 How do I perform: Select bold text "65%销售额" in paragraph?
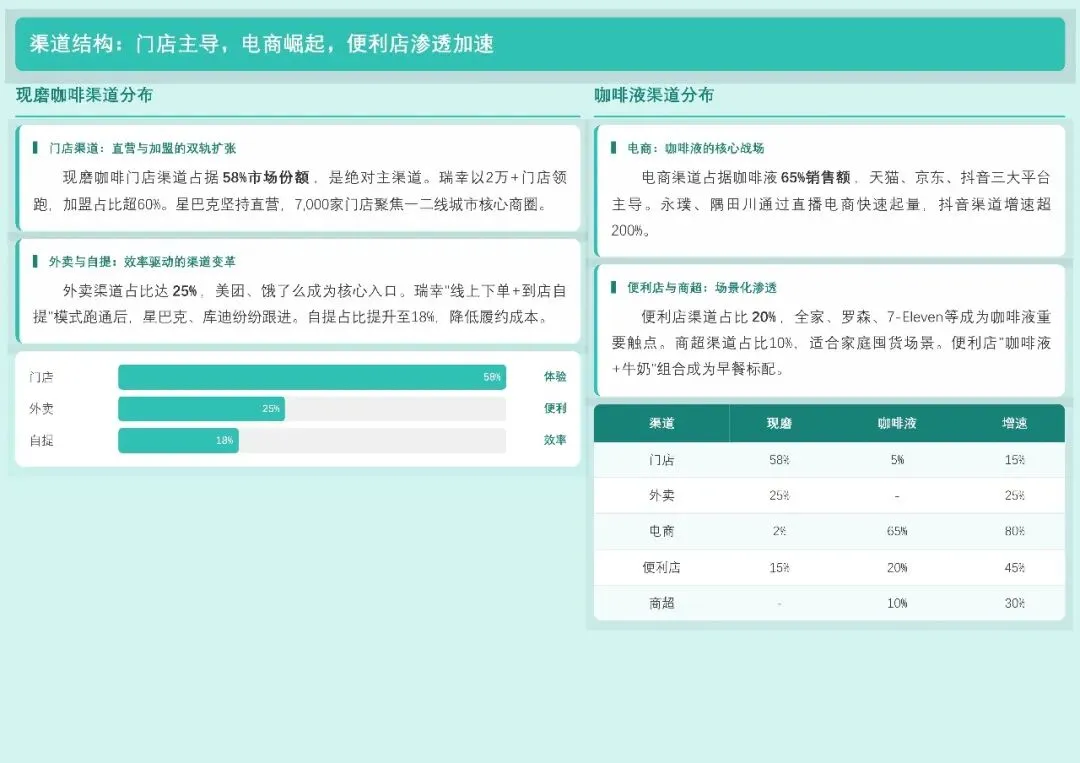pyautogui.click(x=816, y=178)
